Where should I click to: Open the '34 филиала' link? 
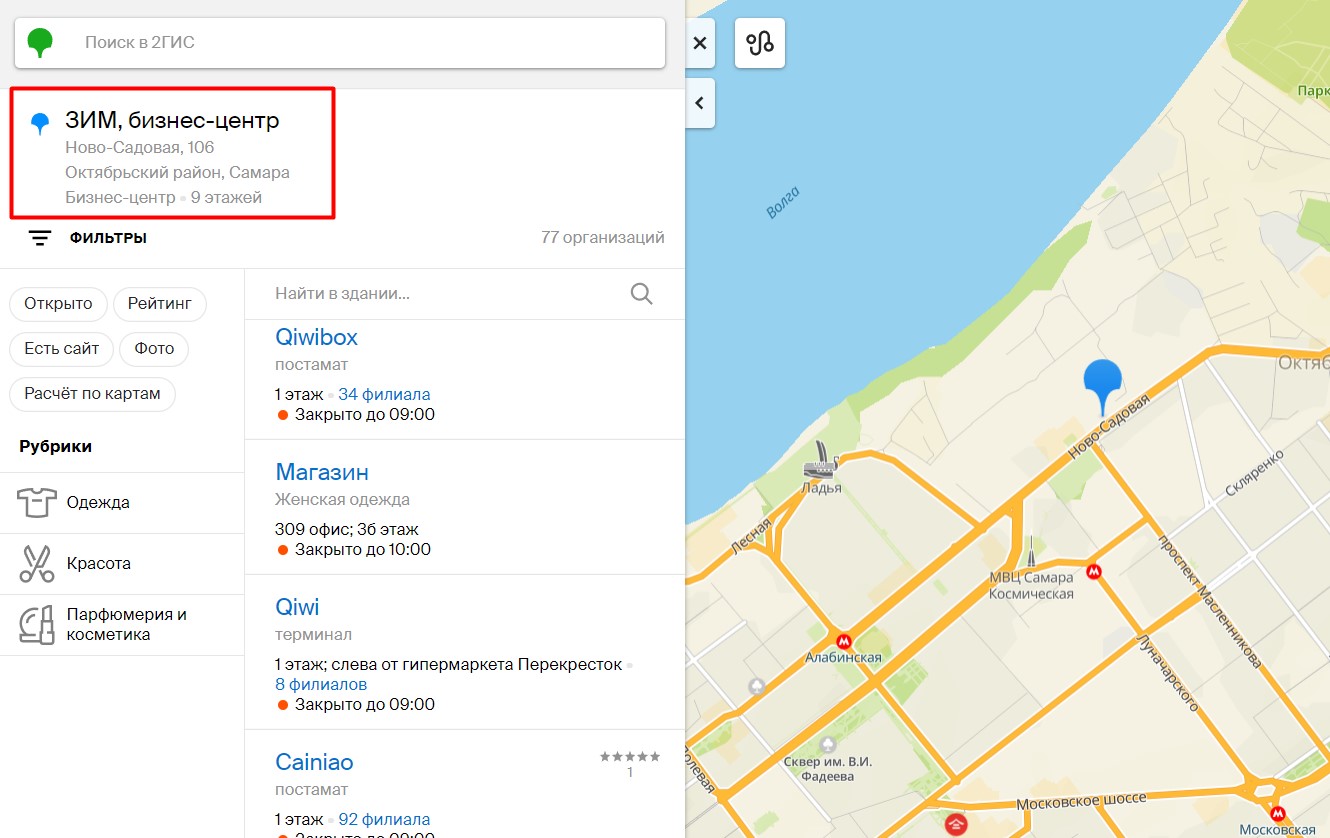pyautogui.click(x=384, y=394)
